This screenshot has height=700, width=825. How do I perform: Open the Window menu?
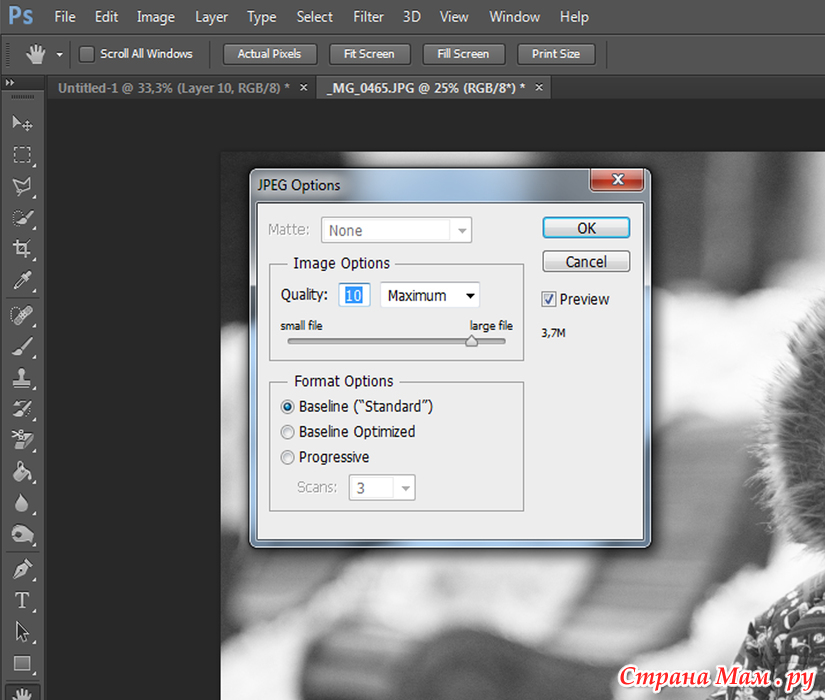[515, 17]
